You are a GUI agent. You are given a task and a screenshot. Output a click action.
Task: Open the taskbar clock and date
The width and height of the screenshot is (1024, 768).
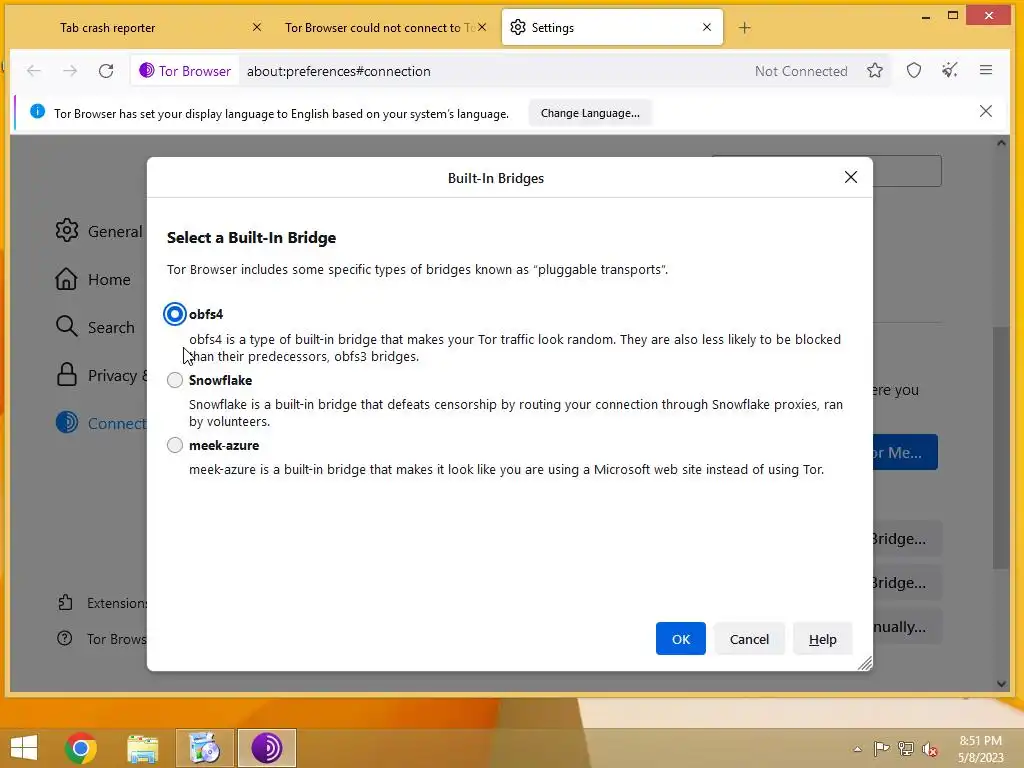pos(980,749)
